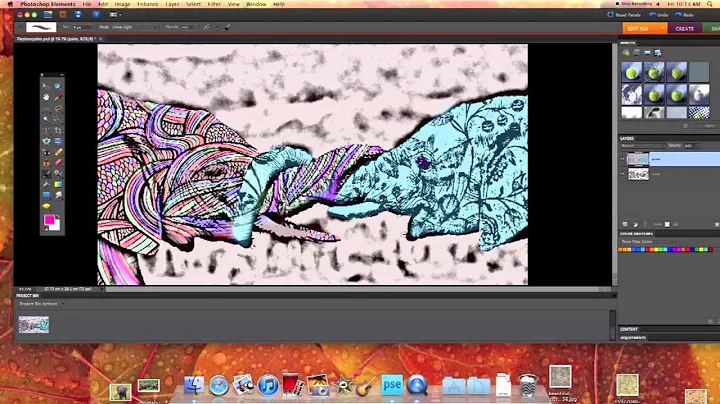Image resolution: width=720 pixels, height=404 pixels.
Task: Toggle airbrush mode in options bar
Action: pyautogui.click(x=207, y=27)
